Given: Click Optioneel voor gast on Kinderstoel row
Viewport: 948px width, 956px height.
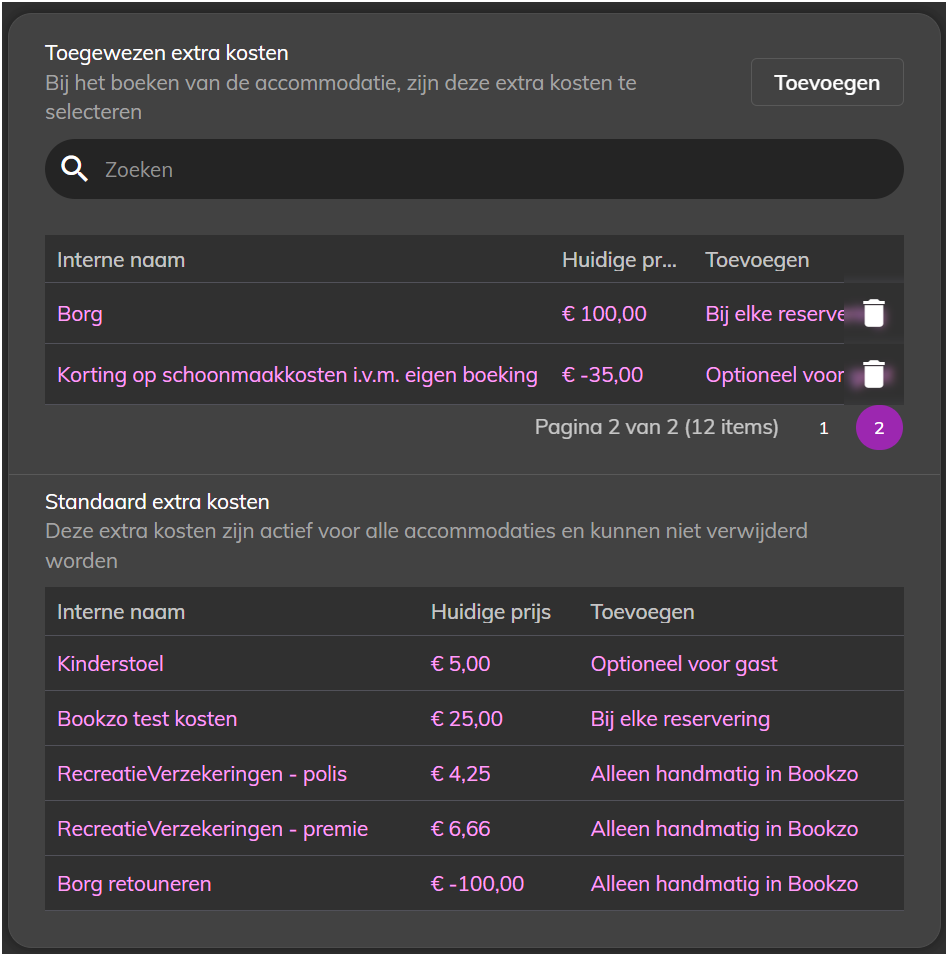Looking at the screenshot, I should click(x=684, y=664).
